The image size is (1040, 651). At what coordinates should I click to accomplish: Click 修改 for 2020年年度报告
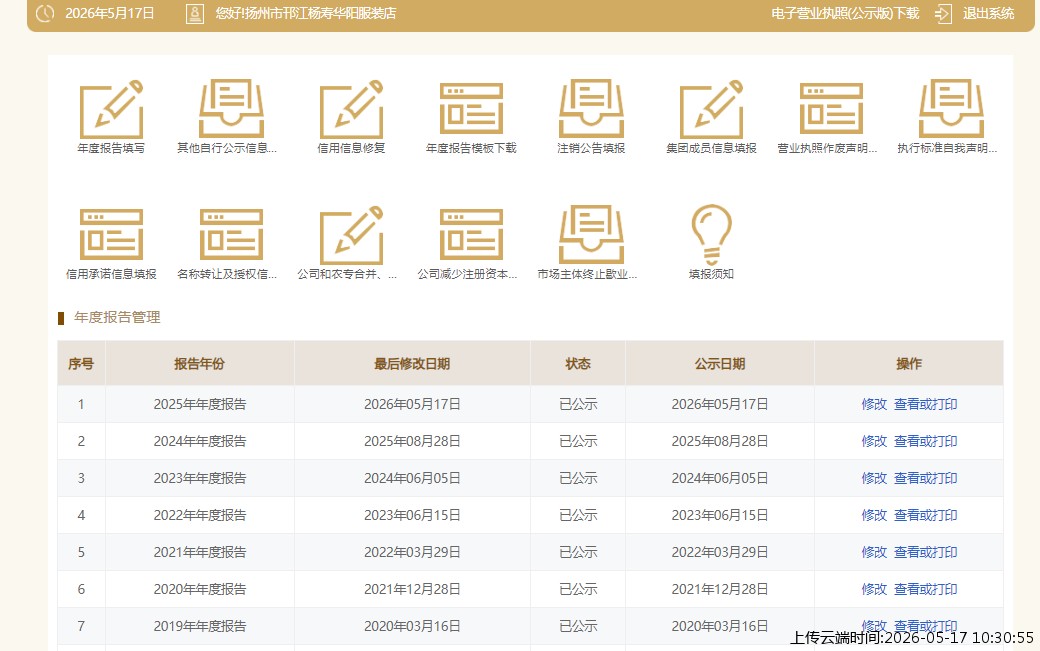point(874,589)
